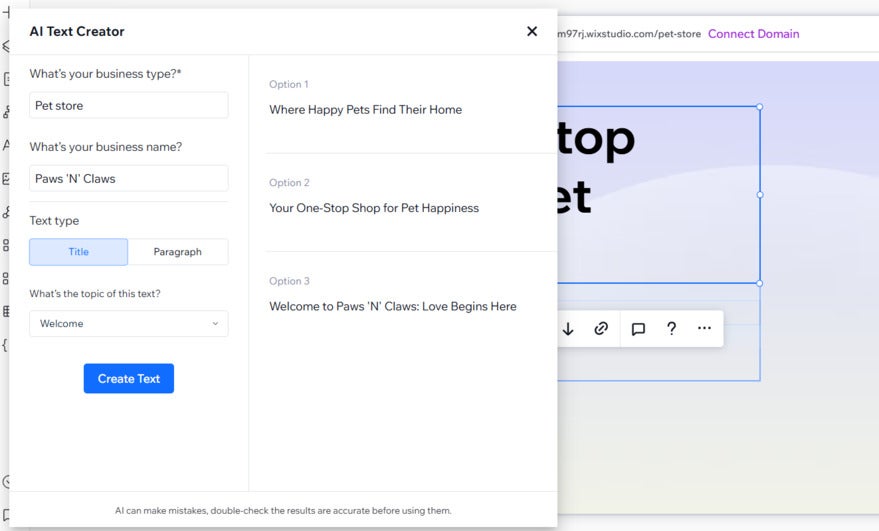Select the Paragraph text type

[x=178, y=252]
